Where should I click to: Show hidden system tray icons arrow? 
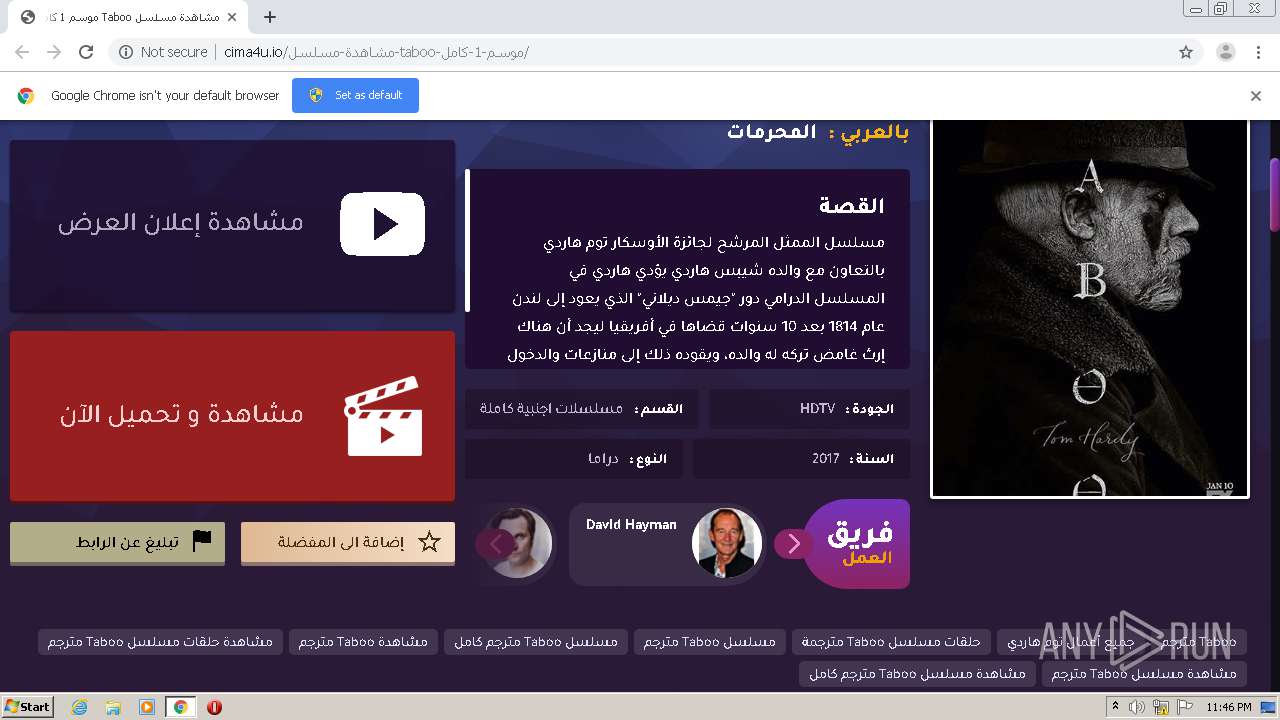click(x=1116, y=707)
